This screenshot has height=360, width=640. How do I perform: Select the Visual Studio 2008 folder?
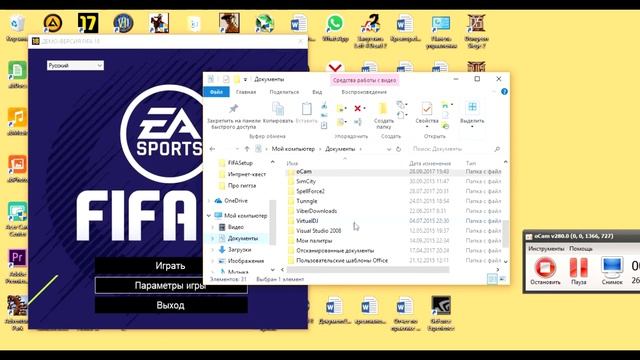coord(318,231)
